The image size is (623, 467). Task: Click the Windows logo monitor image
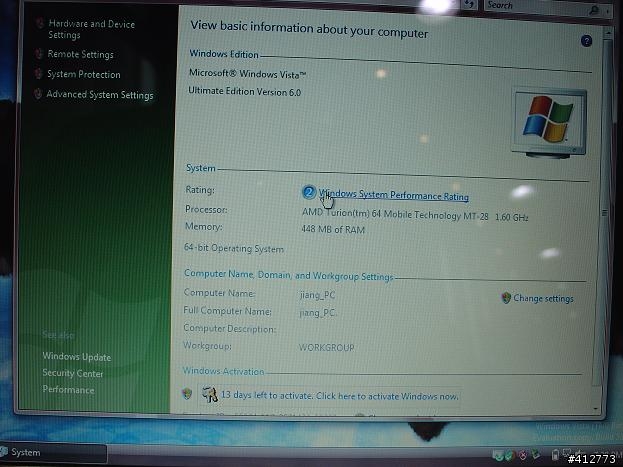(548, 123)
